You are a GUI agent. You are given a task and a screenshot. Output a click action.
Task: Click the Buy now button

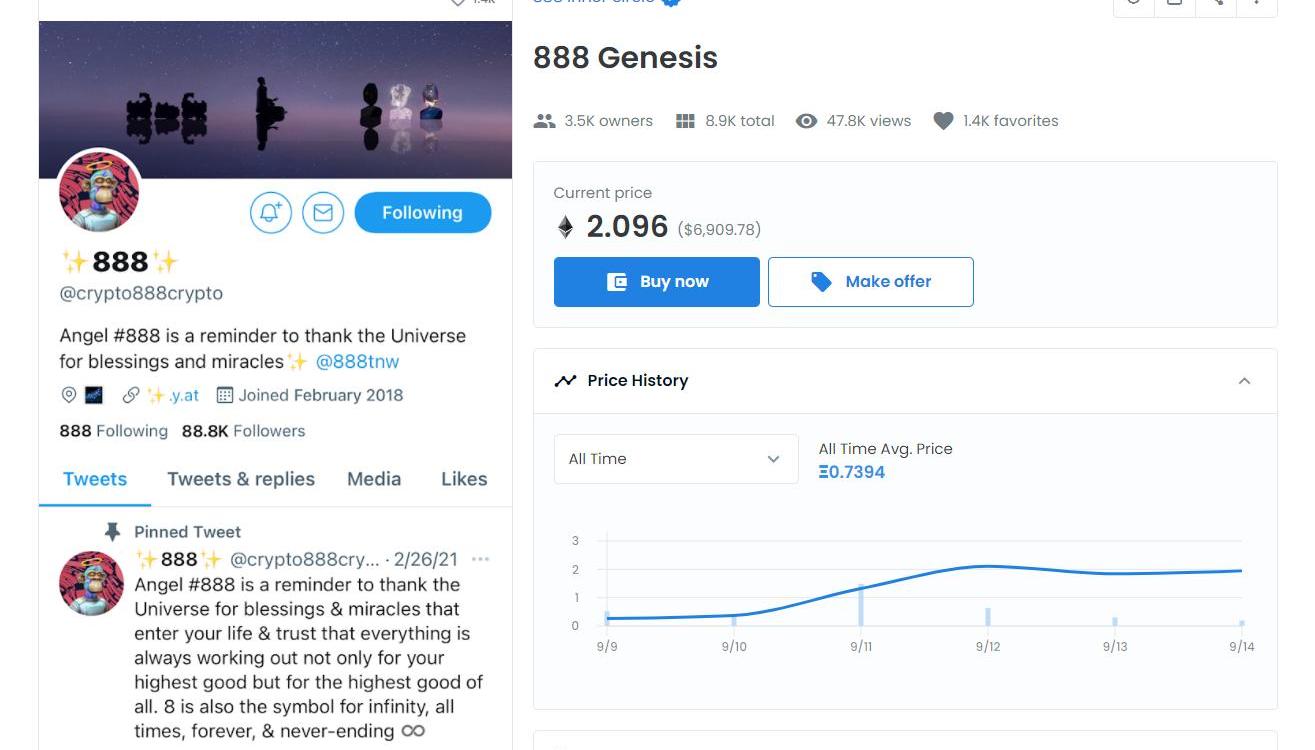tap(657, 282)
